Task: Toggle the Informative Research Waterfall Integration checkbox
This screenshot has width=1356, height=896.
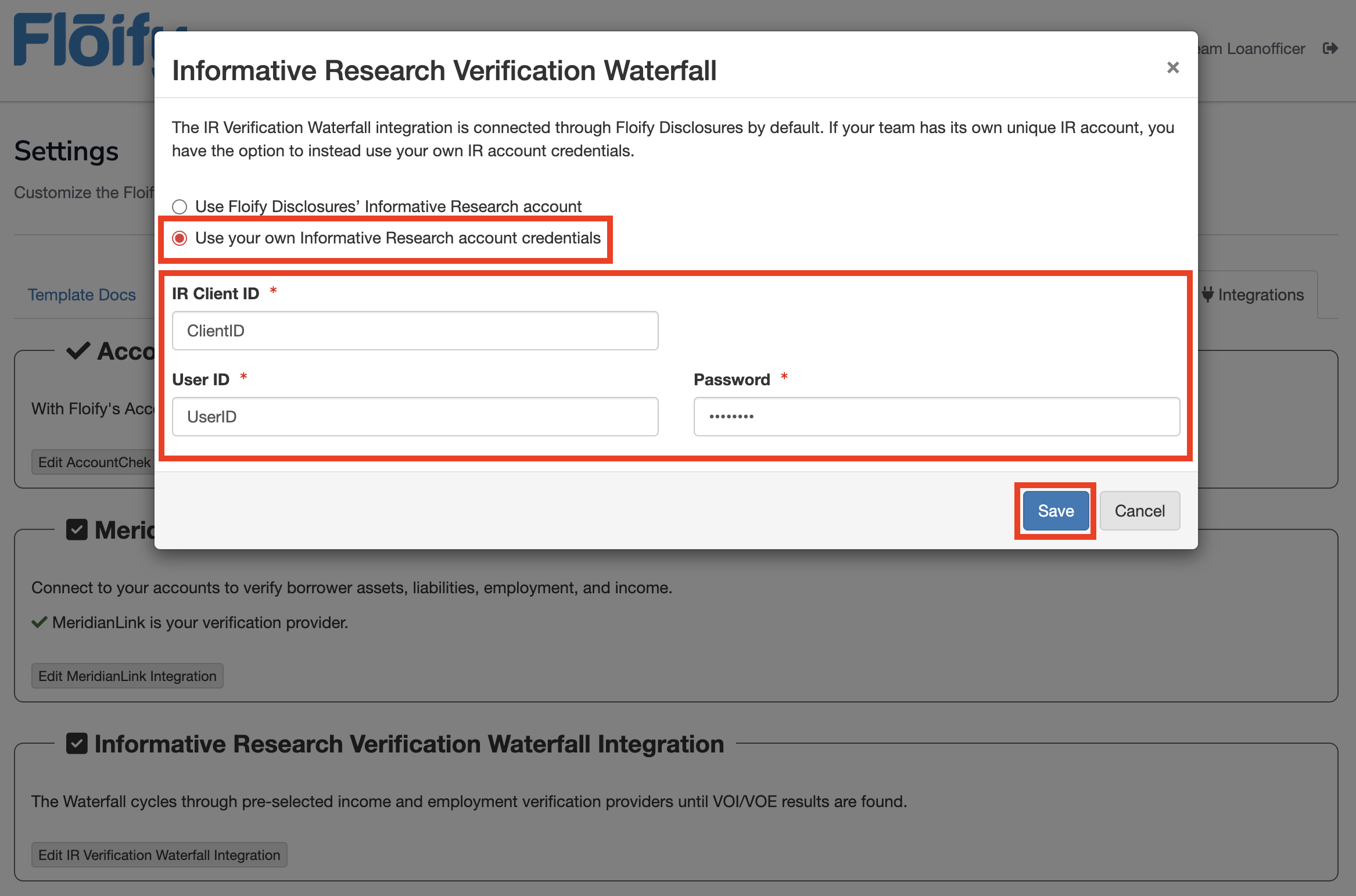Action: coord(77,744)
